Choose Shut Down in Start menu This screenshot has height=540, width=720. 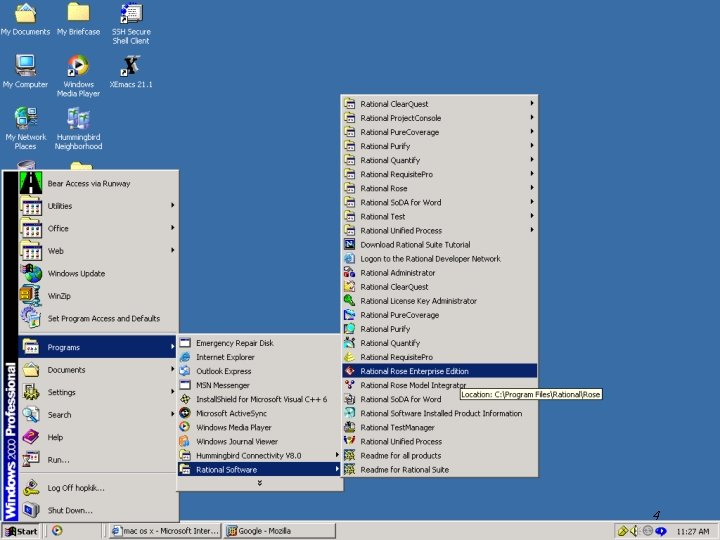tap(97, 510)
